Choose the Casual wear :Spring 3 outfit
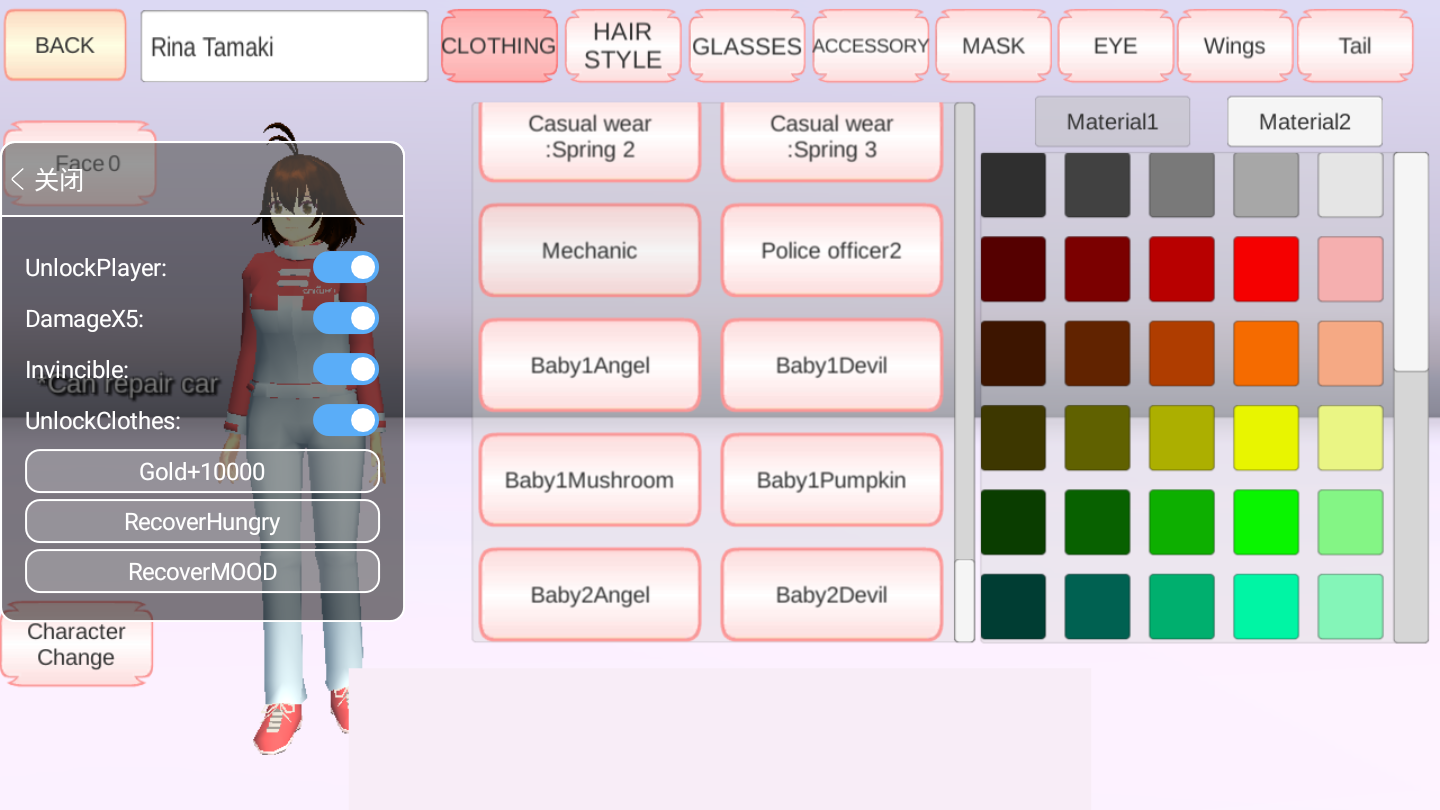Image resolution: width=1440 pixels, height=810 pixels. click(x=832, y=140)
